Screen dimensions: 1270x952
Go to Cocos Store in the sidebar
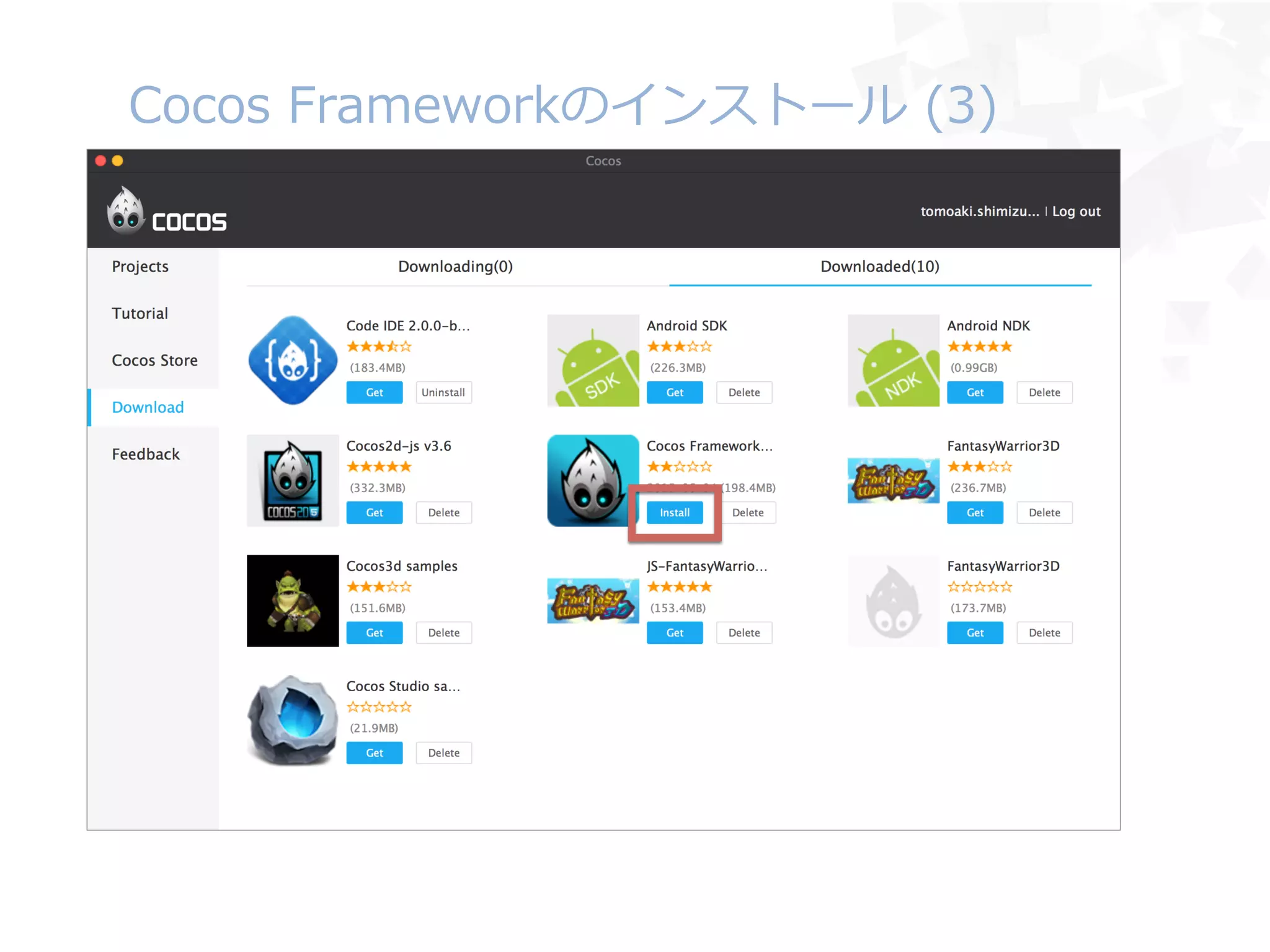click(x=155, y=360)
